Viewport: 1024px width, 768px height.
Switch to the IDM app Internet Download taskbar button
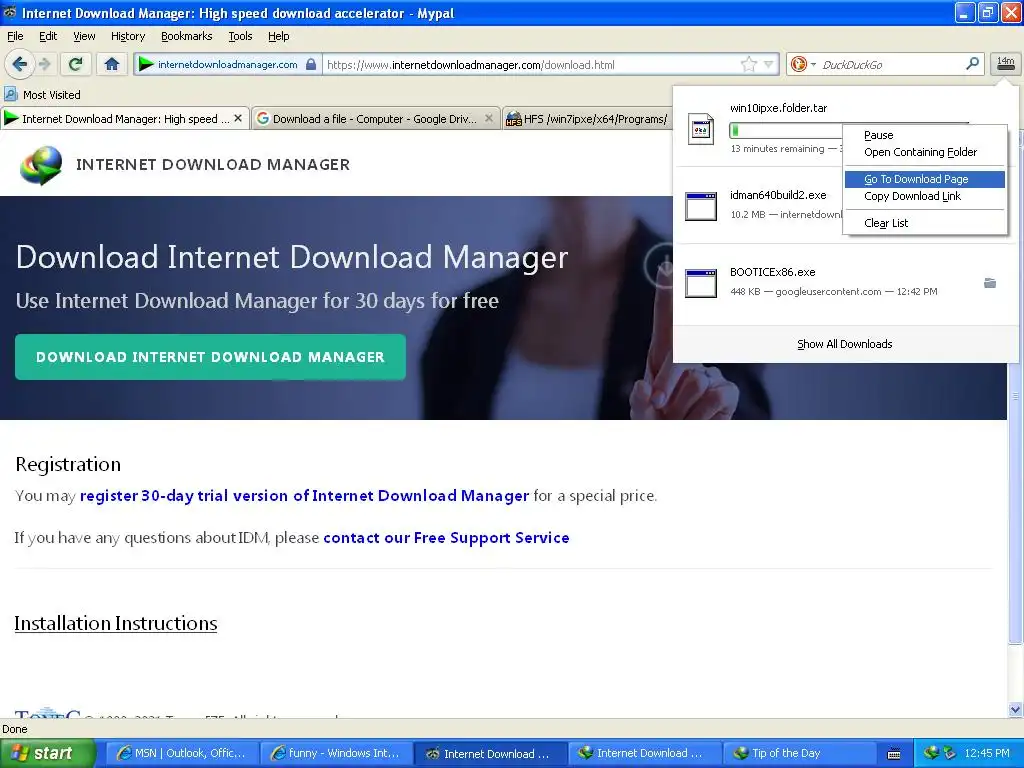(644, 753)
